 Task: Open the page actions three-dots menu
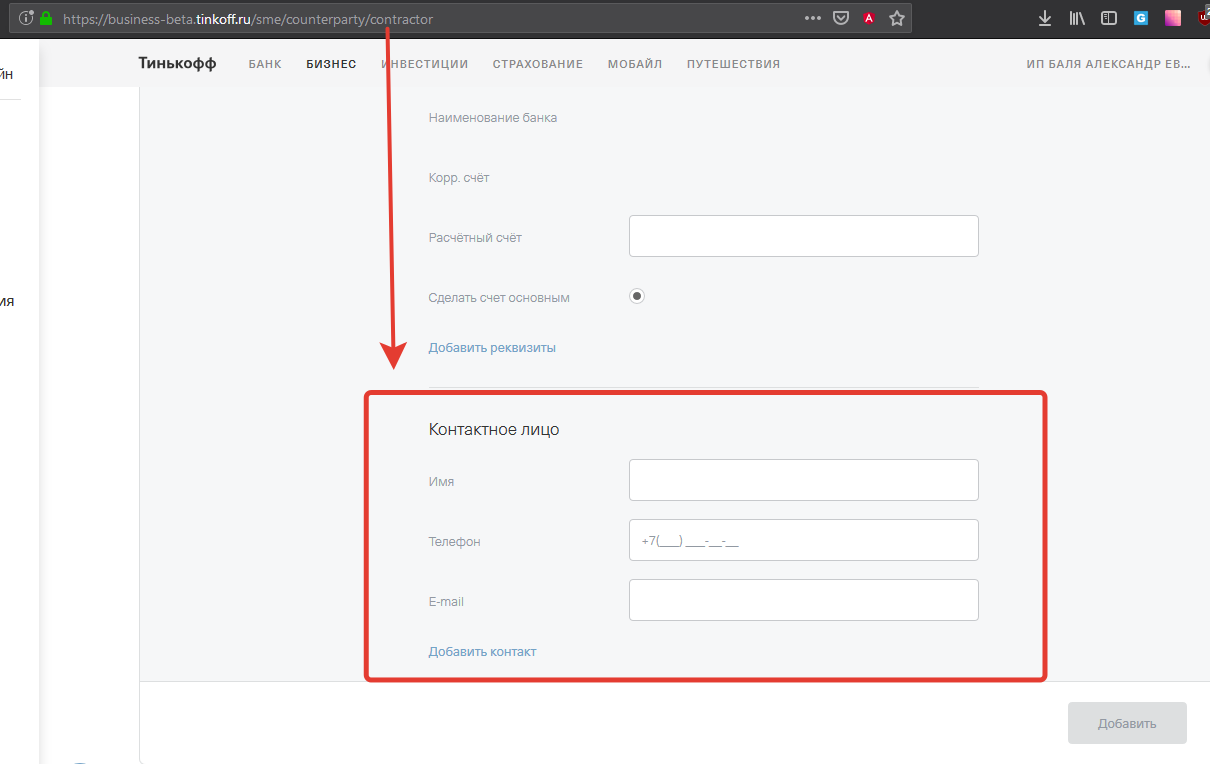tap(813, 18)
